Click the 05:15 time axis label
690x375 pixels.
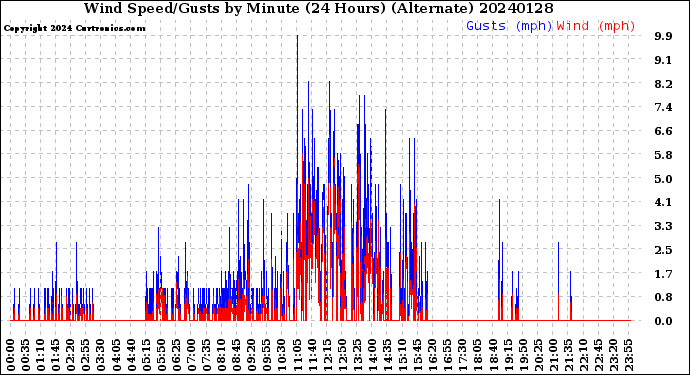tap(147, 354)
